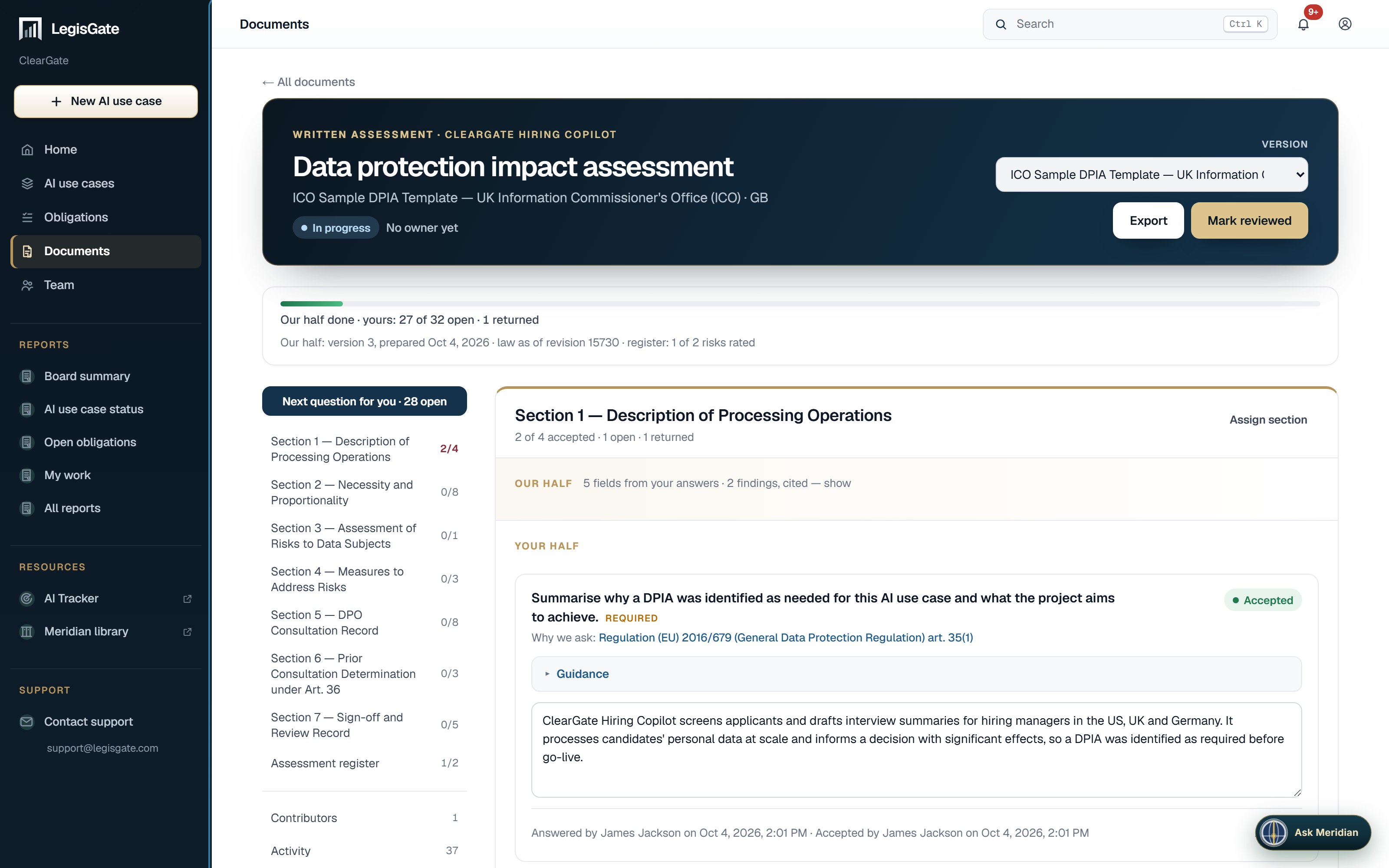Click New AI use case button

coord(105,102)
